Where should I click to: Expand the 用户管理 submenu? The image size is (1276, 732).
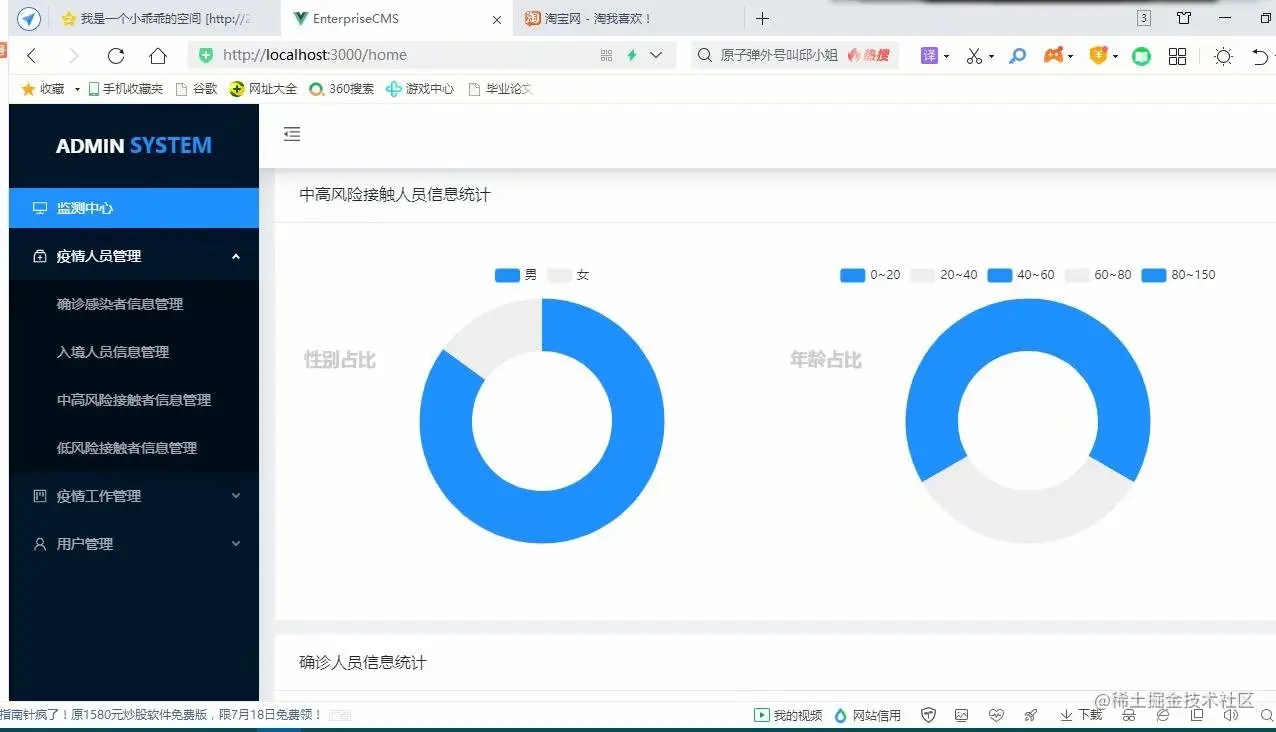pyautogui.click(x=134, y=544)
